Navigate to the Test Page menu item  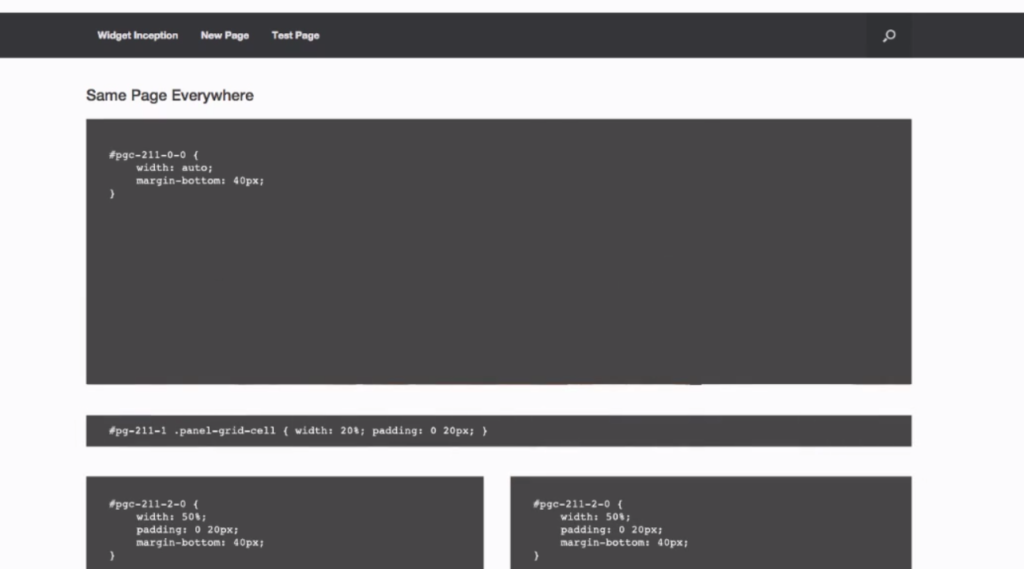(295, 36)
